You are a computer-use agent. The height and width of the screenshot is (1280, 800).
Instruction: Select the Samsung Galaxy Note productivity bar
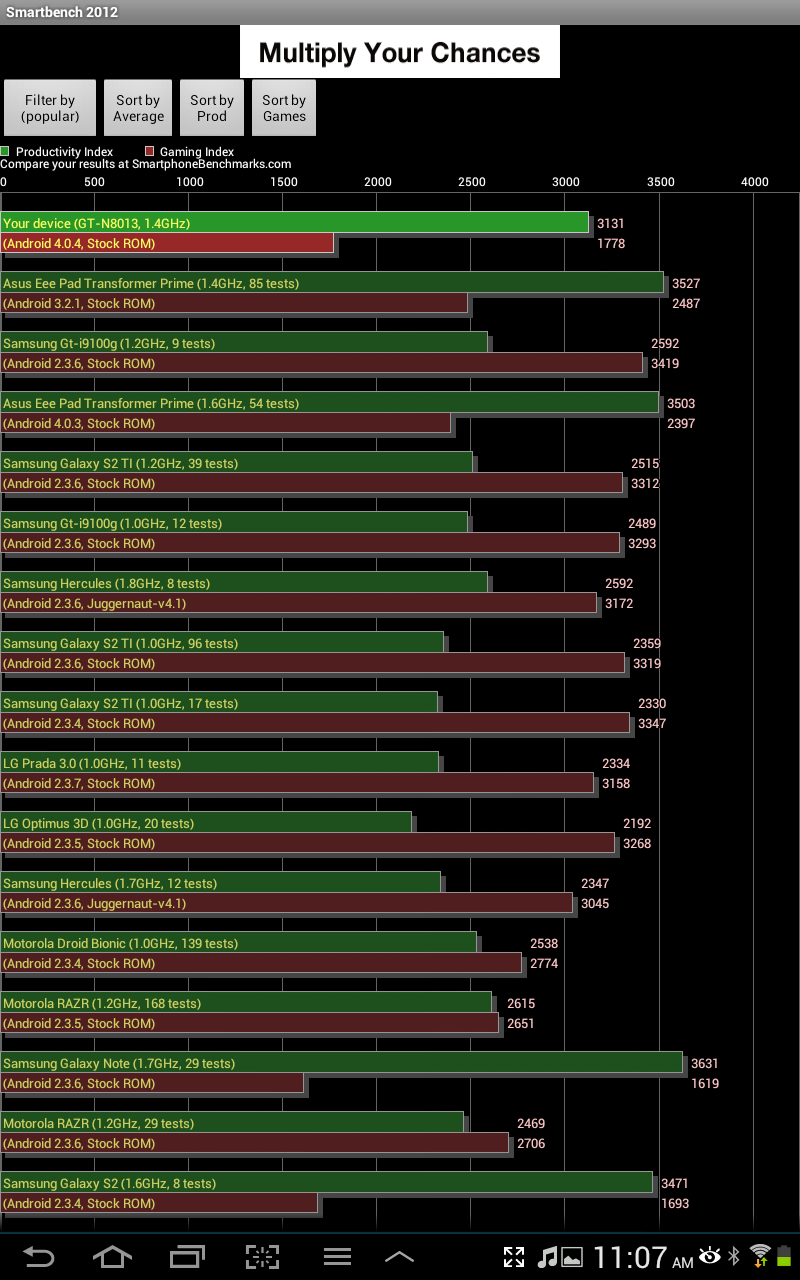pos(341,1063)
